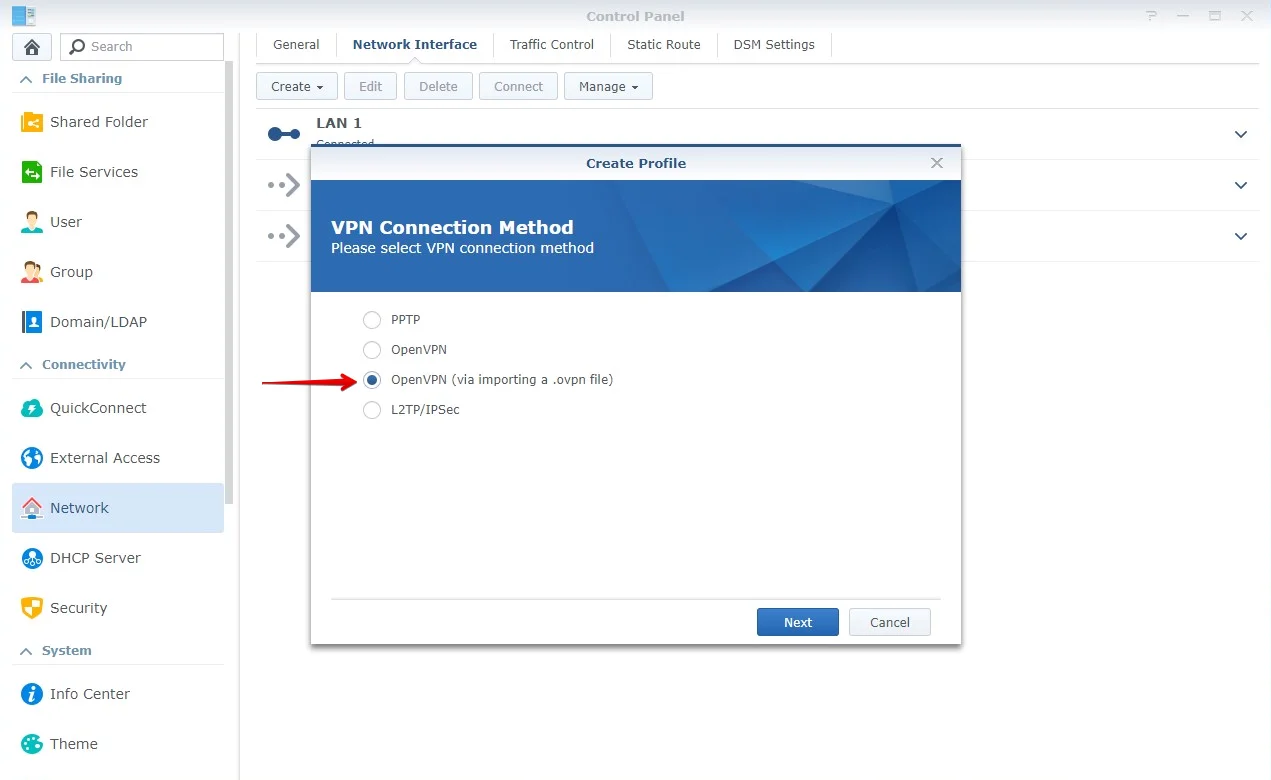
Task: Open the Create dropdown menu
Action: click(x=297, y=87)
